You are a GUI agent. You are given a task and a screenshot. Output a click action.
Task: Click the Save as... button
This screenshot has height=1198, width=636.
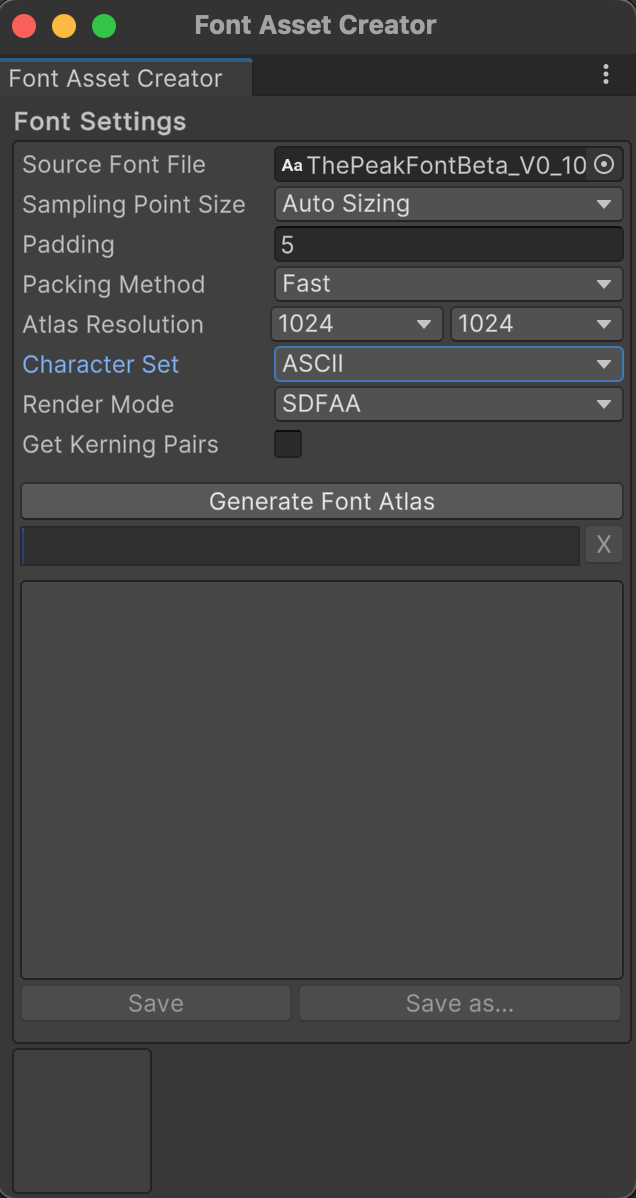[x=459, y=1003]
